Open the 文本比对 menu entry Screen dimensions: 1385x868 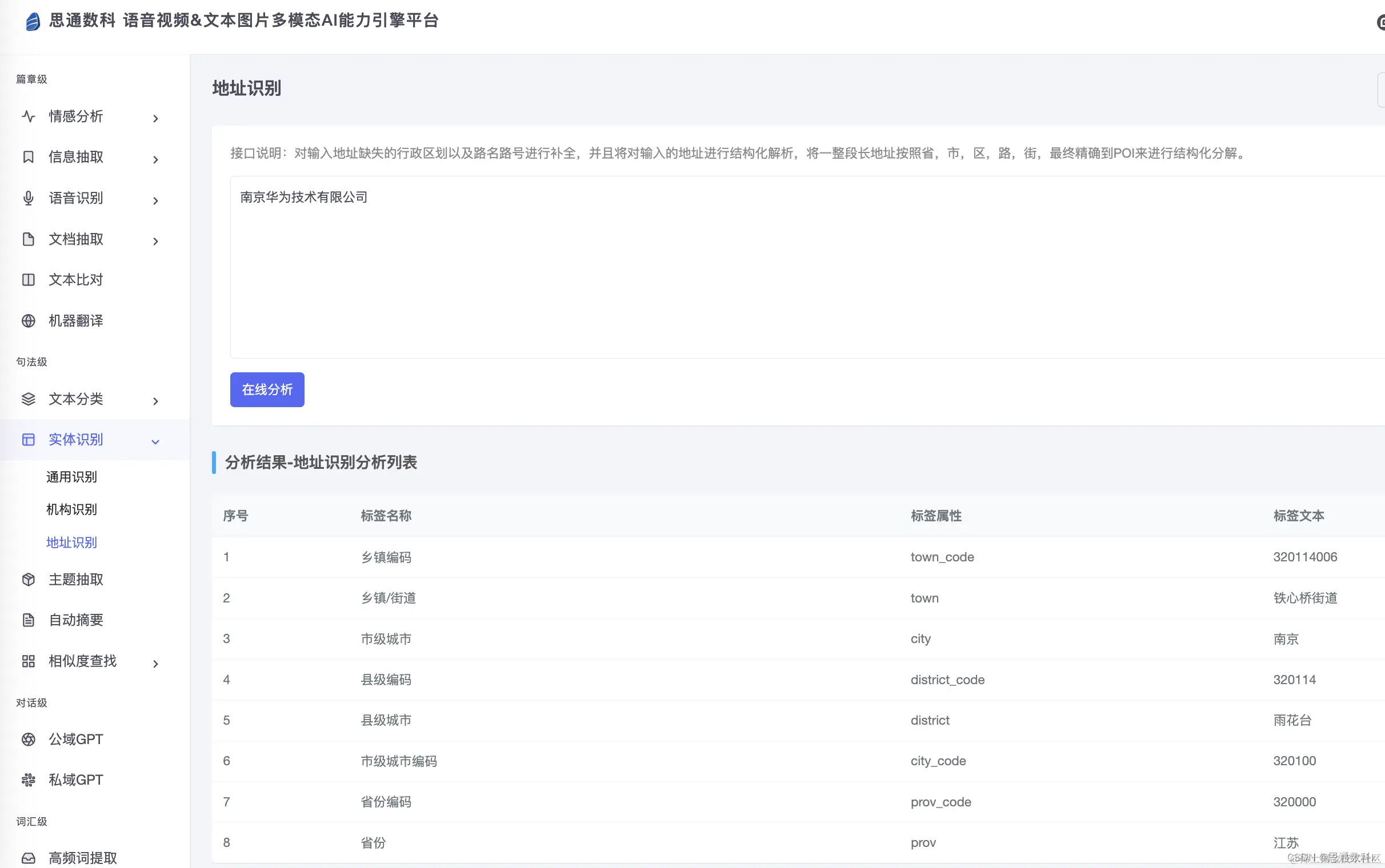point(76,280)
